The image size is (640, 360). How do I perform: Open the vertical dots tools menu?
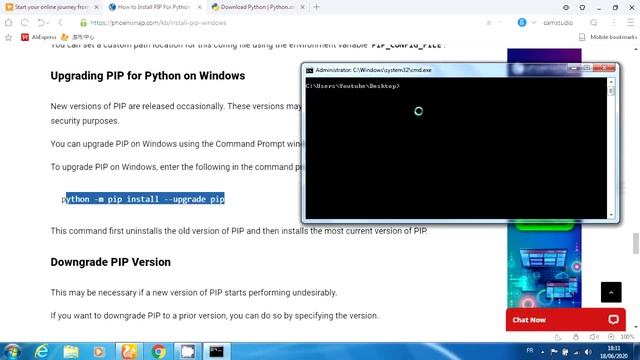(613, 23)
